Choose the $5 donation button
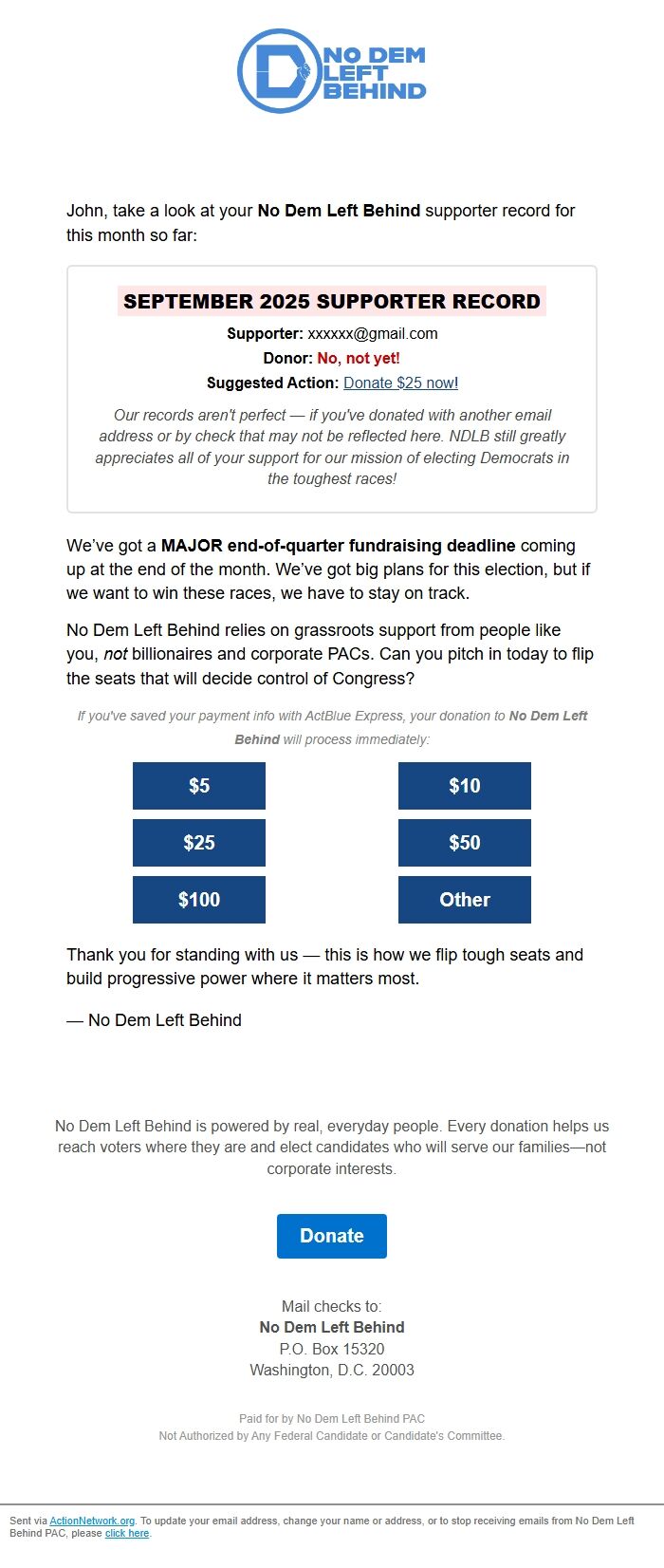Image resolution: width=664 pixels, height=1568 pixels. tap(199, 786)
